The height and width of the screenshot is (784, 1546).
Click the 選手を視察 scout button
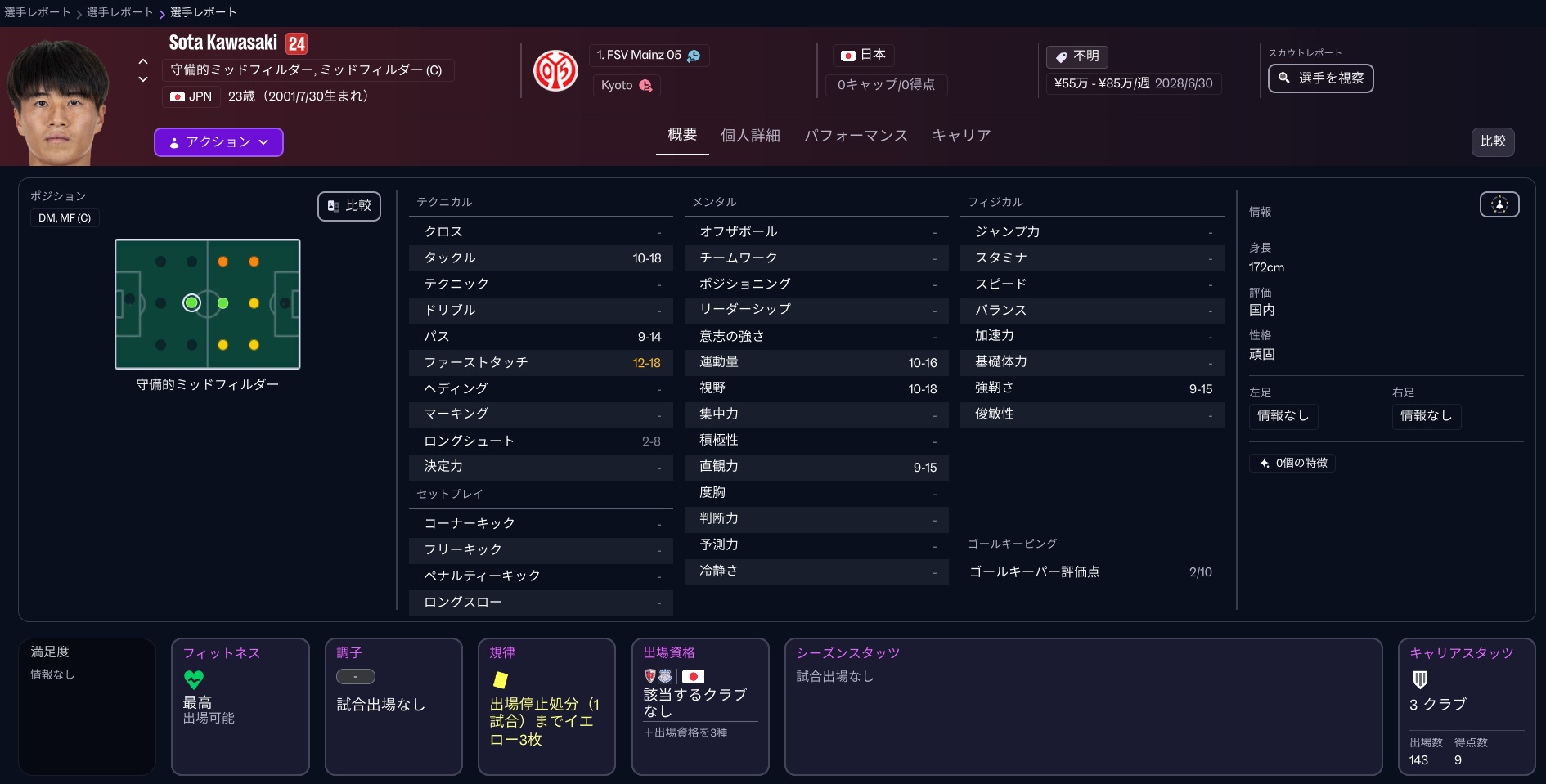[x=1320, y=78]
